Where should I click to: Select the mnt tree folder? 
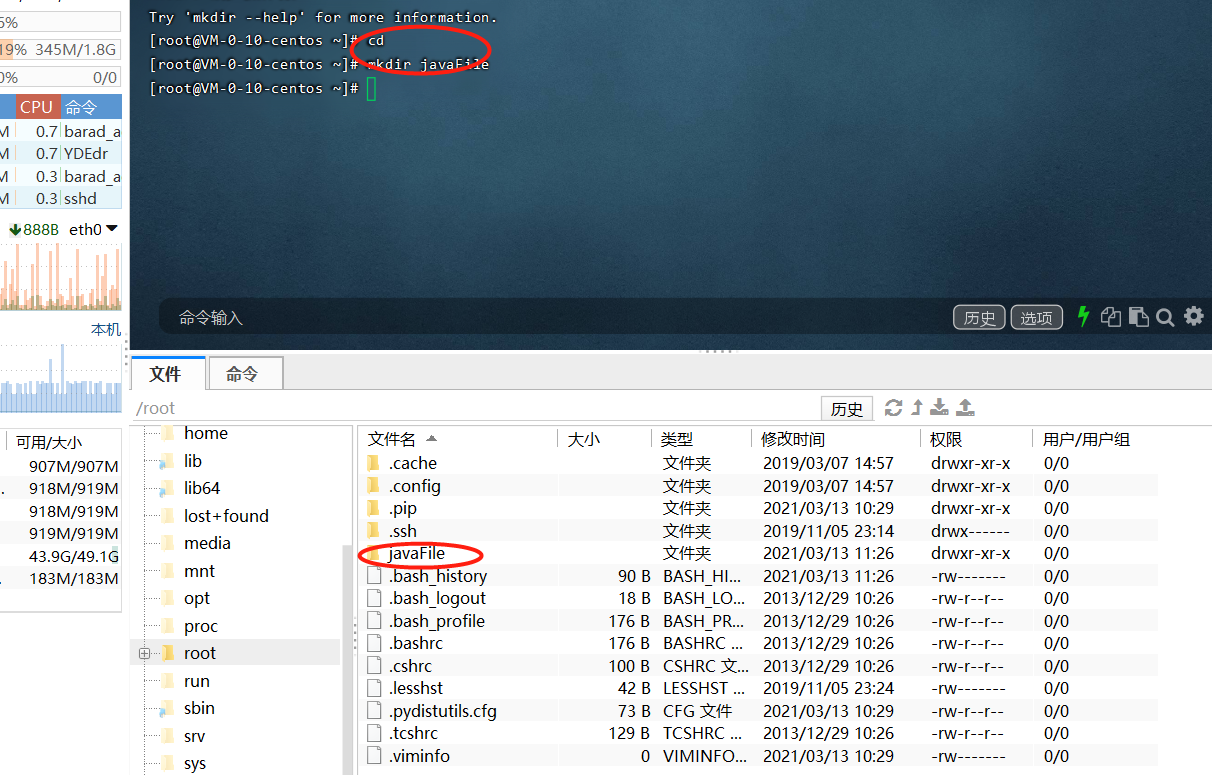pos(199,571)
